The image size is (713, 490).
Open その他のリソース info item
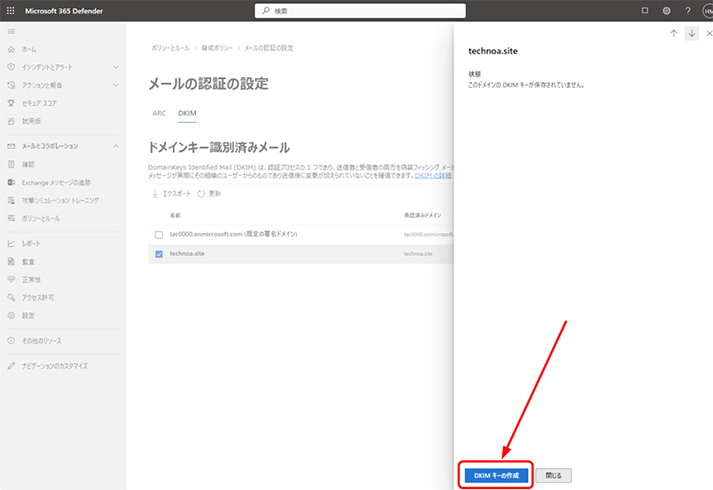pos(41,340)
